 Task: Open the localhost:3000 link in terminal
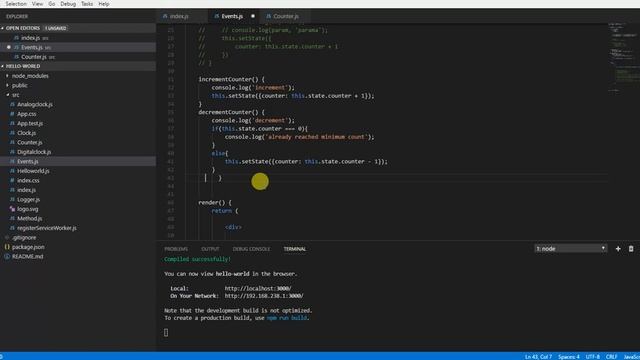[x=258, y=288]
